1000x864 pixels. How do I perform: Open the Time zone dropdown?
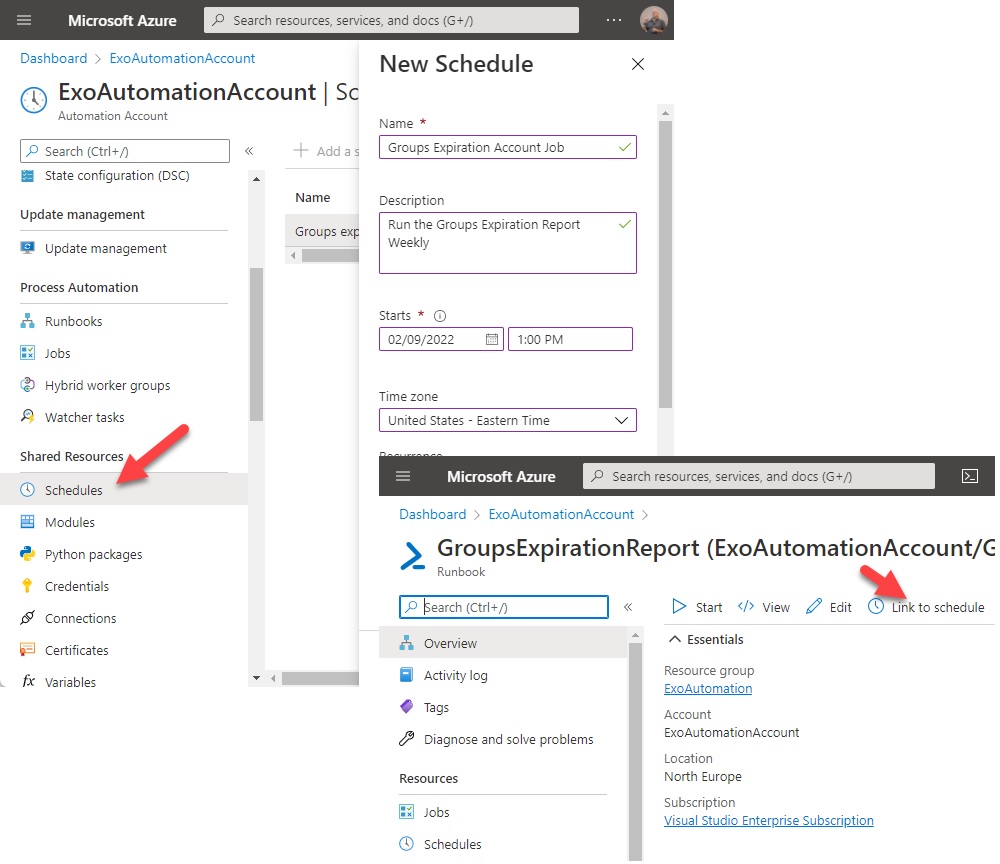508,420
